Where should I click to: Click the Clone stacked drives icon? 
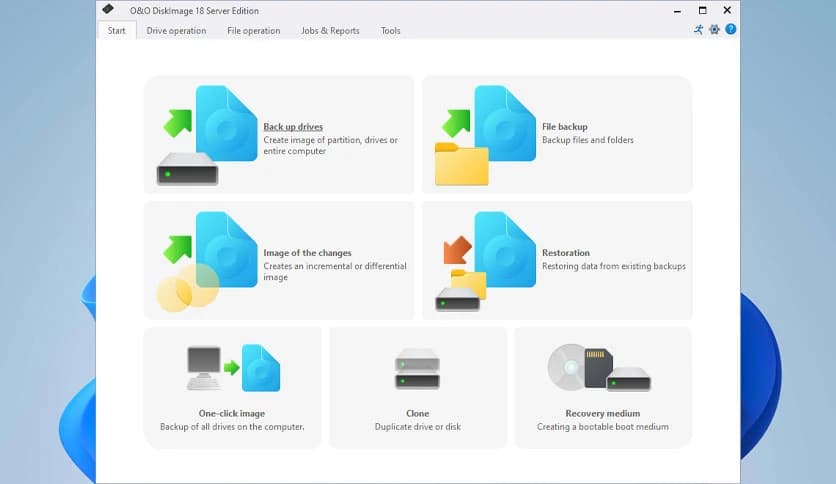[417, 368]
